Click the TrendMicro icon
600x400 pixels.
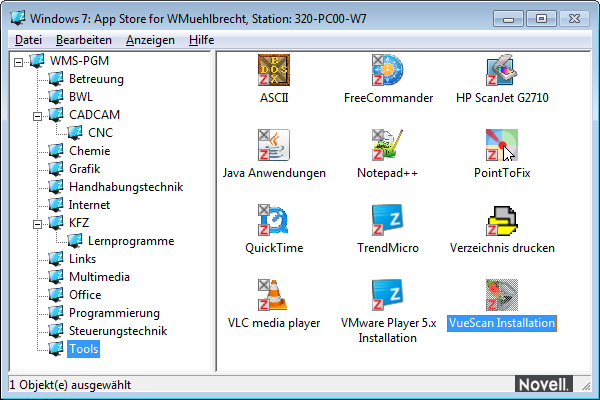pyautogui.click(x=388, y=220)
